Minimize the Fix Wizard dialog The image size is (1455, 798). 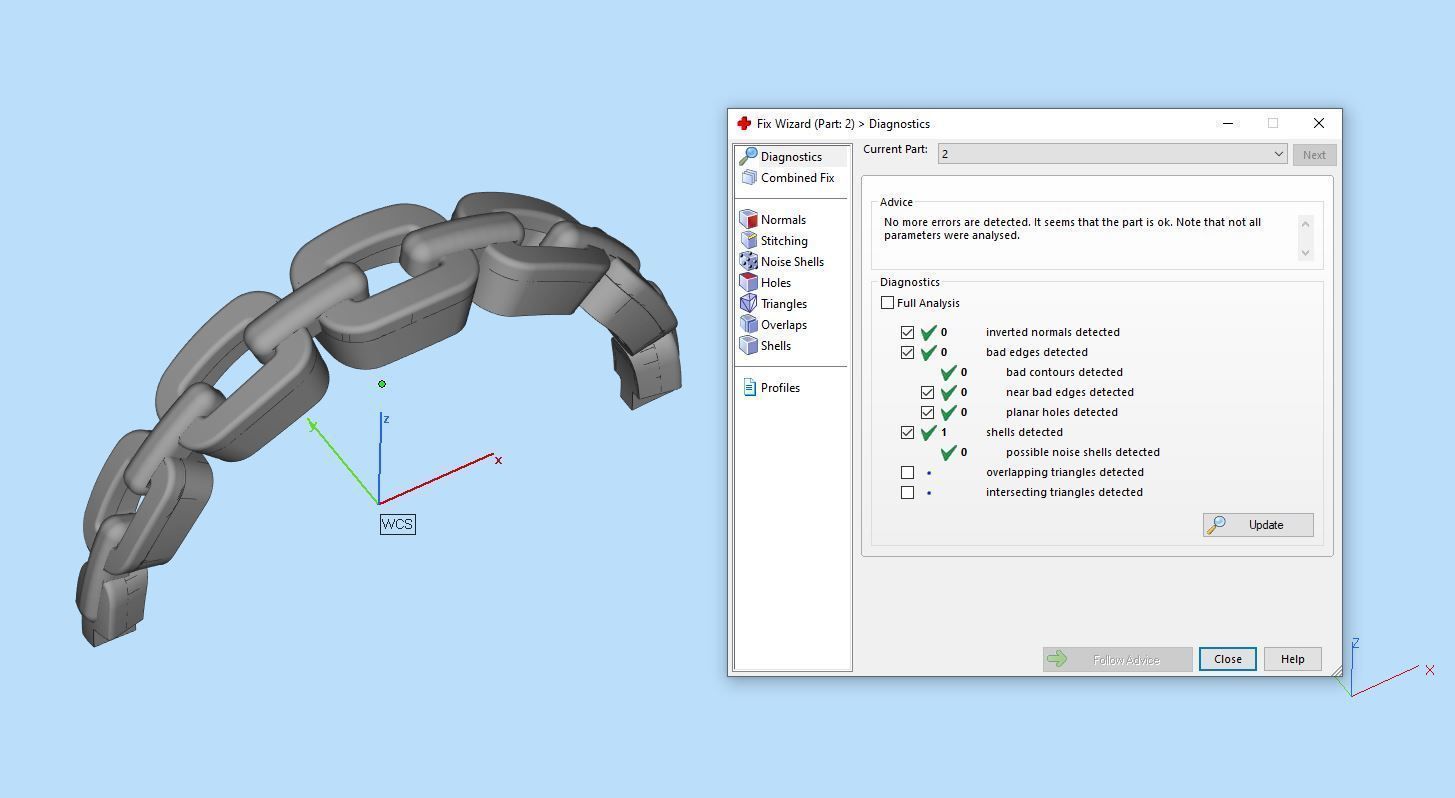pyautogui.click(x=1227, y=123)
